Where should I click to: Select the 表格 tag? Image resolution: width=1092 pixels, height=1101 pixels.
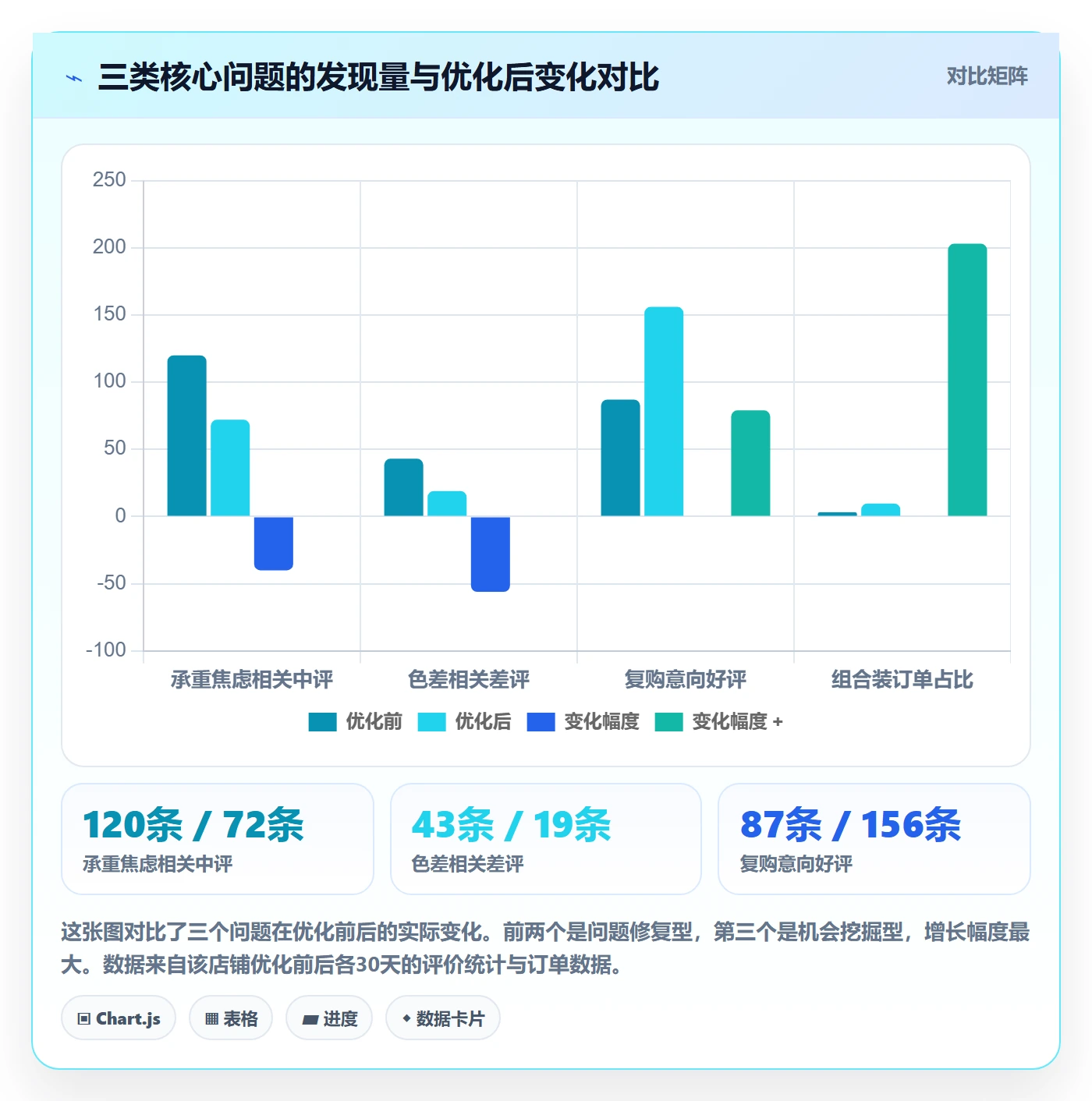click(x=231, y=1018)
